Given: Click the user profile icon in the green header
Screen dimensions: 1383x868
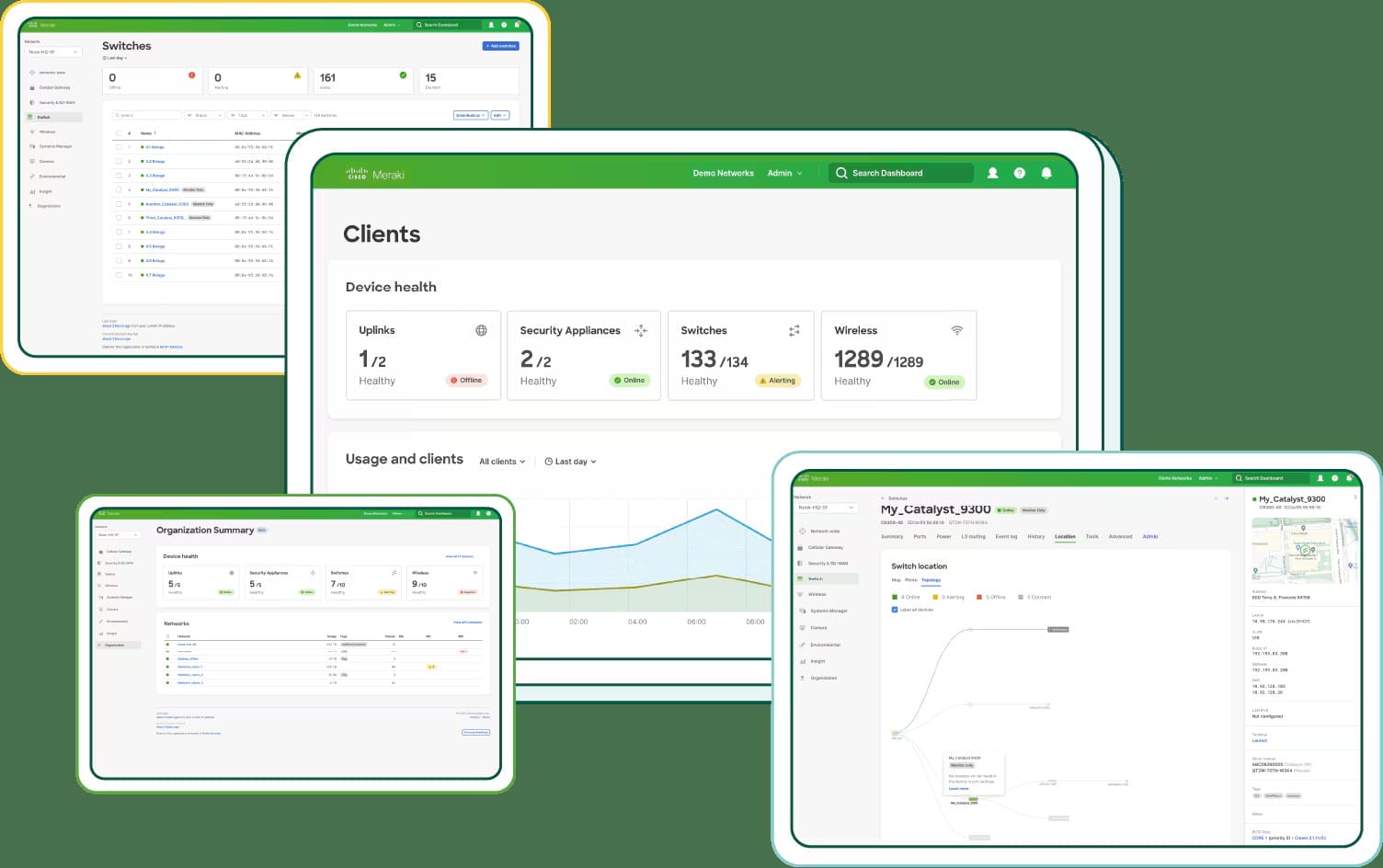Looking at the screenshot, I should click(x=992, y=173).
